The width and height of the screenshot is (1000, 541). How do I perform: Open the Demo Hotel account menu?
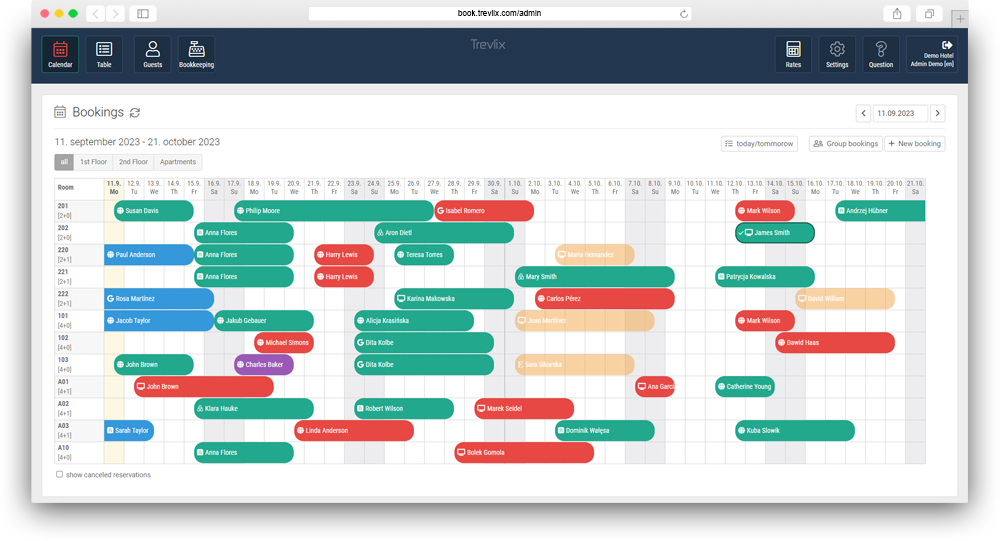click(931, 54)
